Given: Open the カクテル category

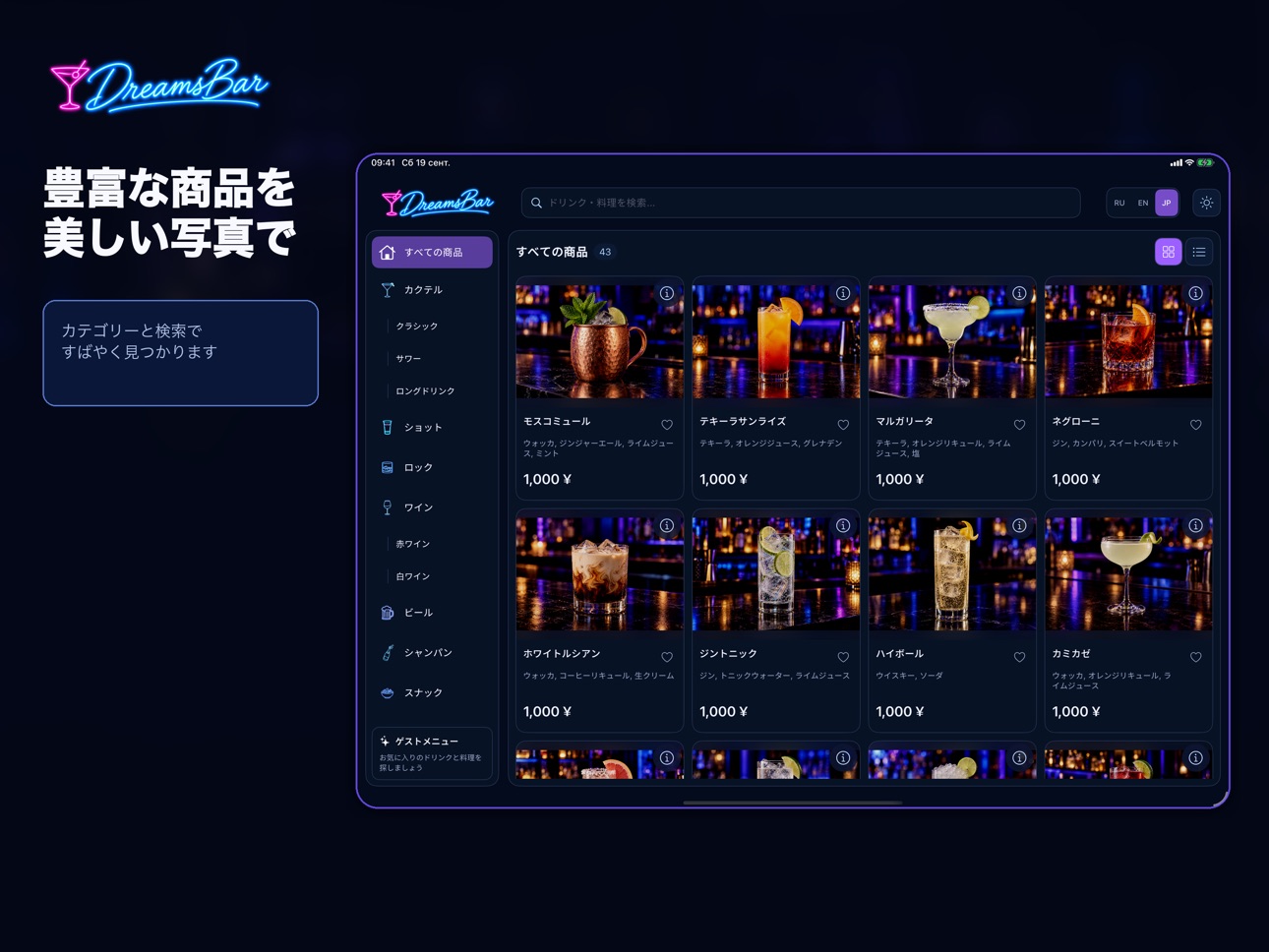Looking at the screenshot, I should click(432, 290).
